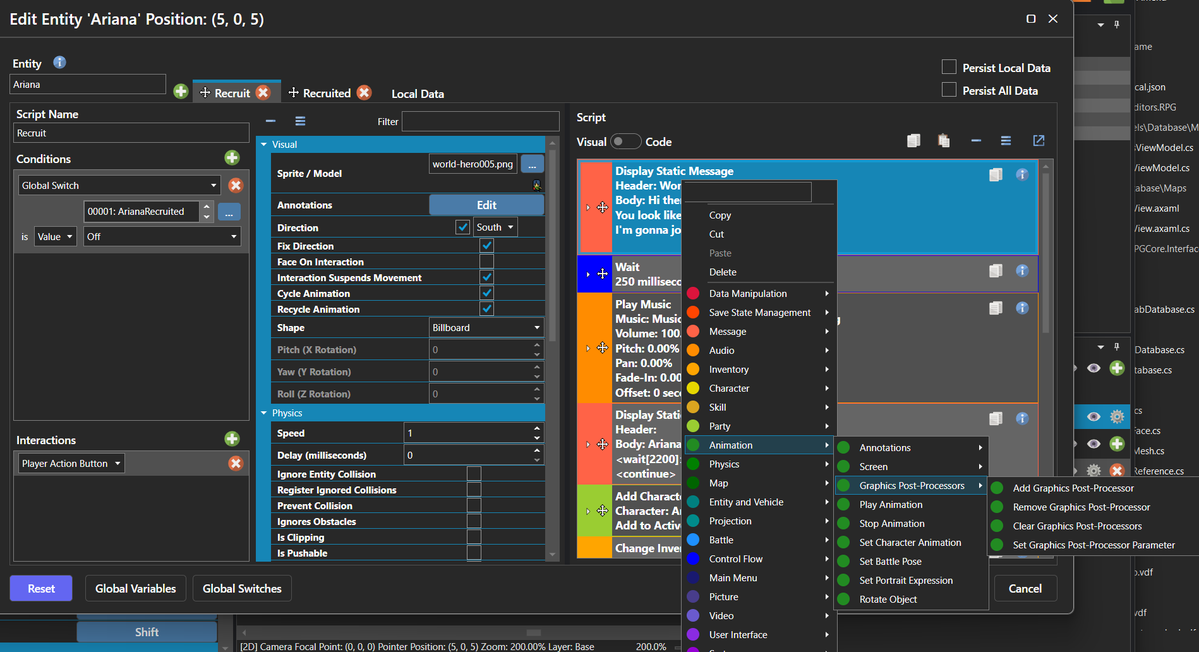
Task: Add a new interaction with green plus
Action: (x=232, y=439)
